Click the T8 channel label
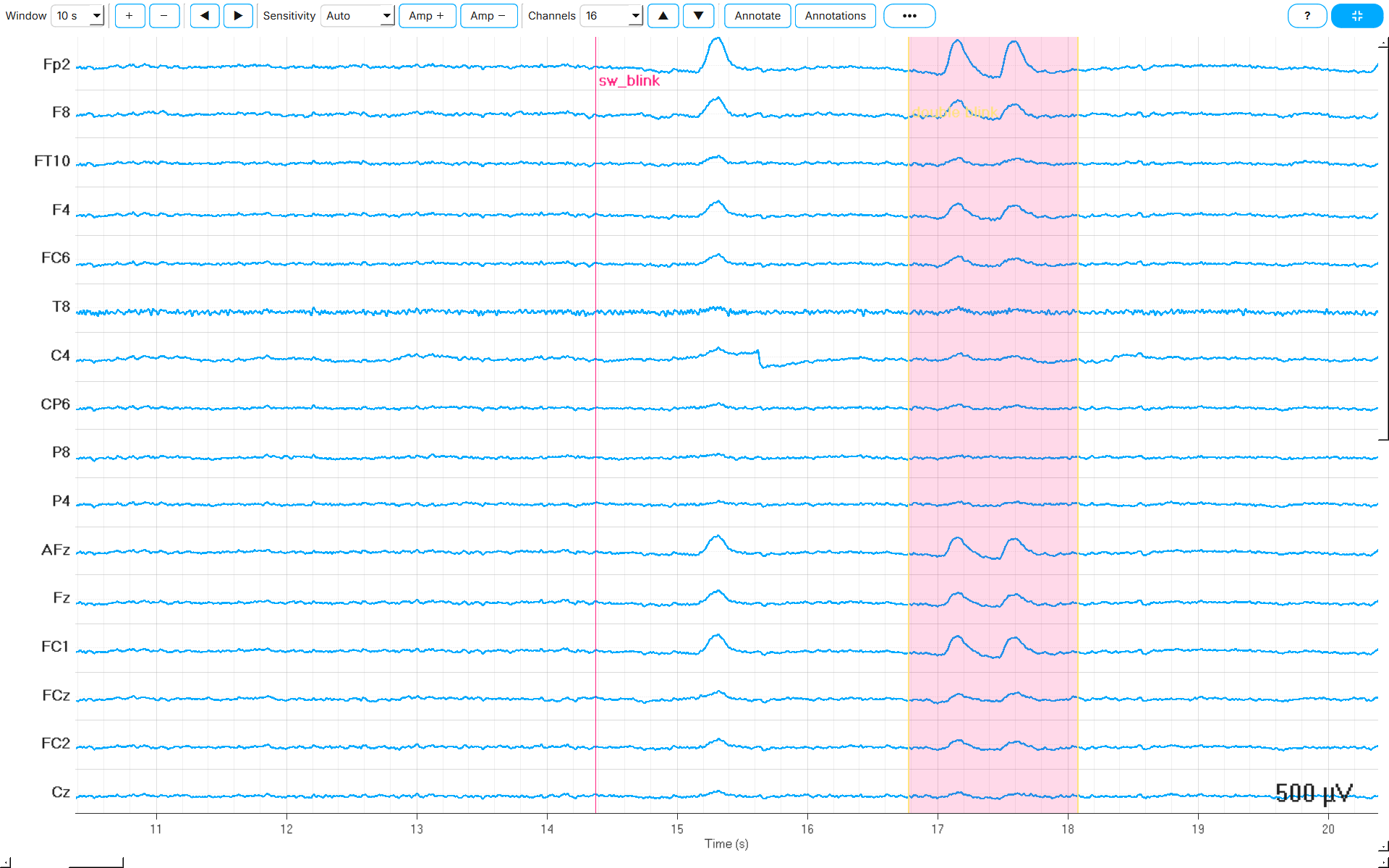This screenshot has height=868, width=1389. point(61,307)
